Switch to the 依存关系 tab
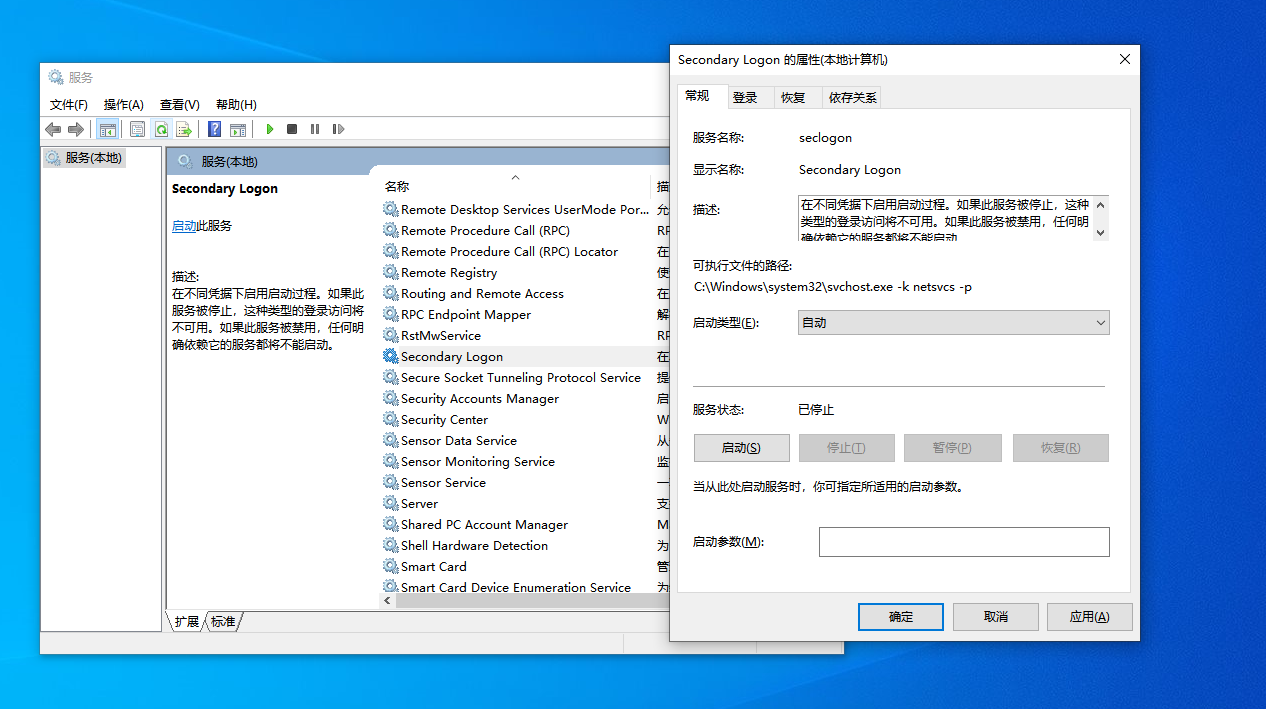Screen dimensions: 1266x709 [x=852, y=97]
